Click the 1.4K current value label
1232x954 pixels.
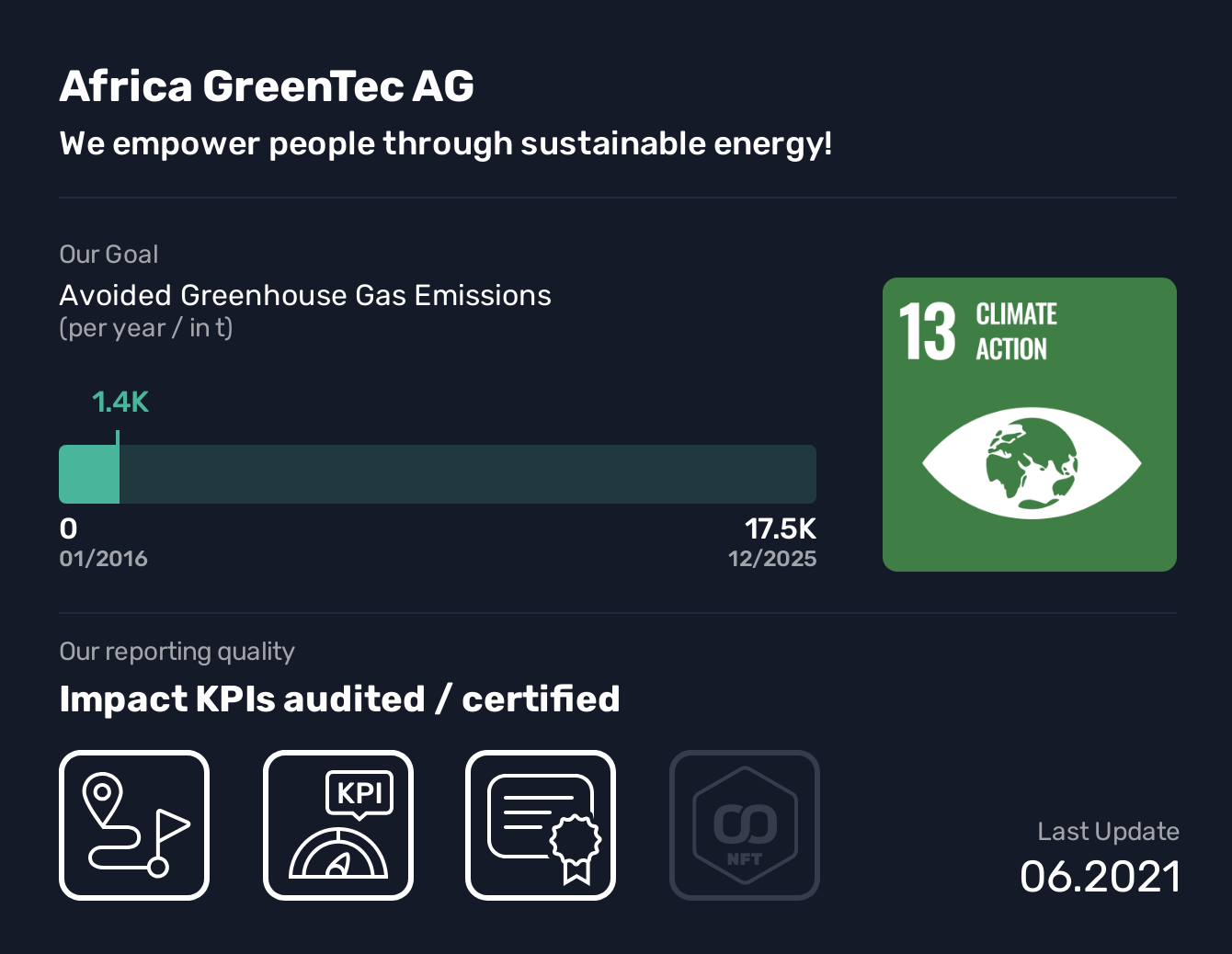120,402
